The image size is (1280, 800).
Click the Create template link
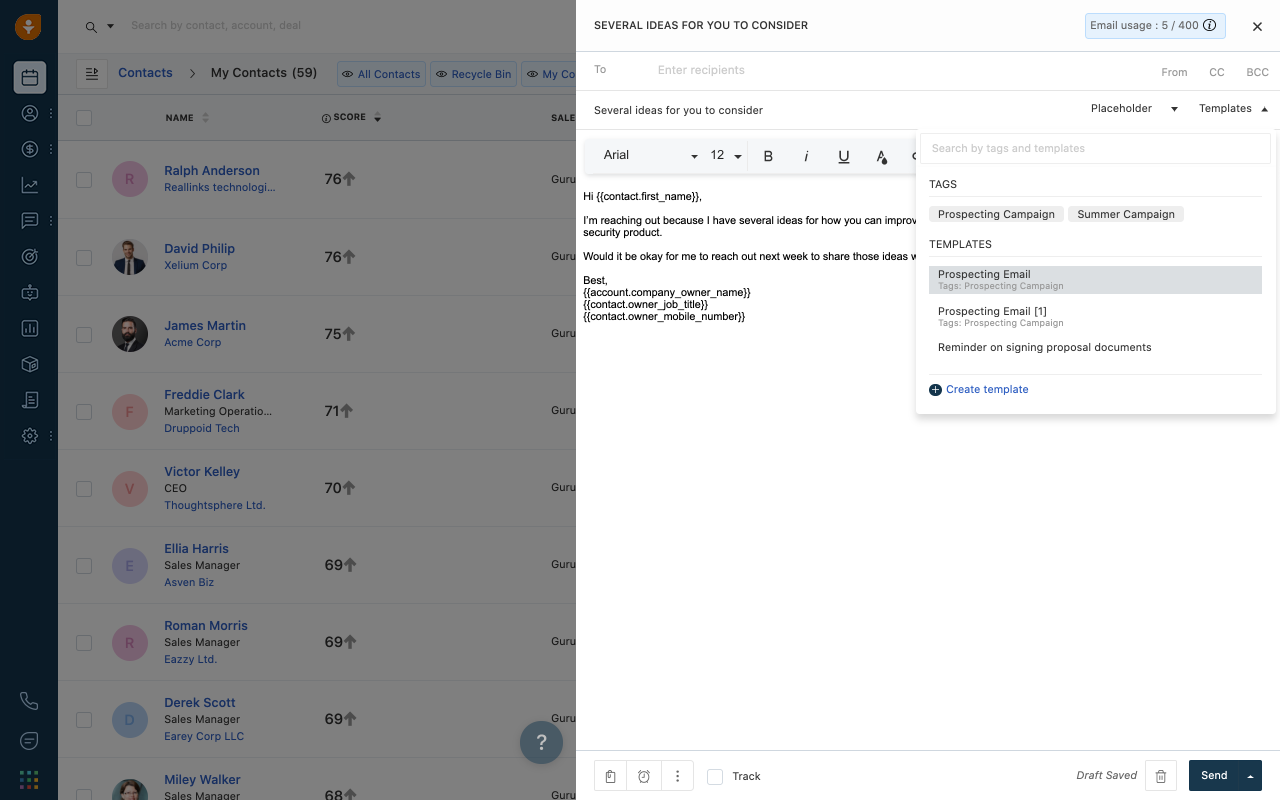[986, 390]
